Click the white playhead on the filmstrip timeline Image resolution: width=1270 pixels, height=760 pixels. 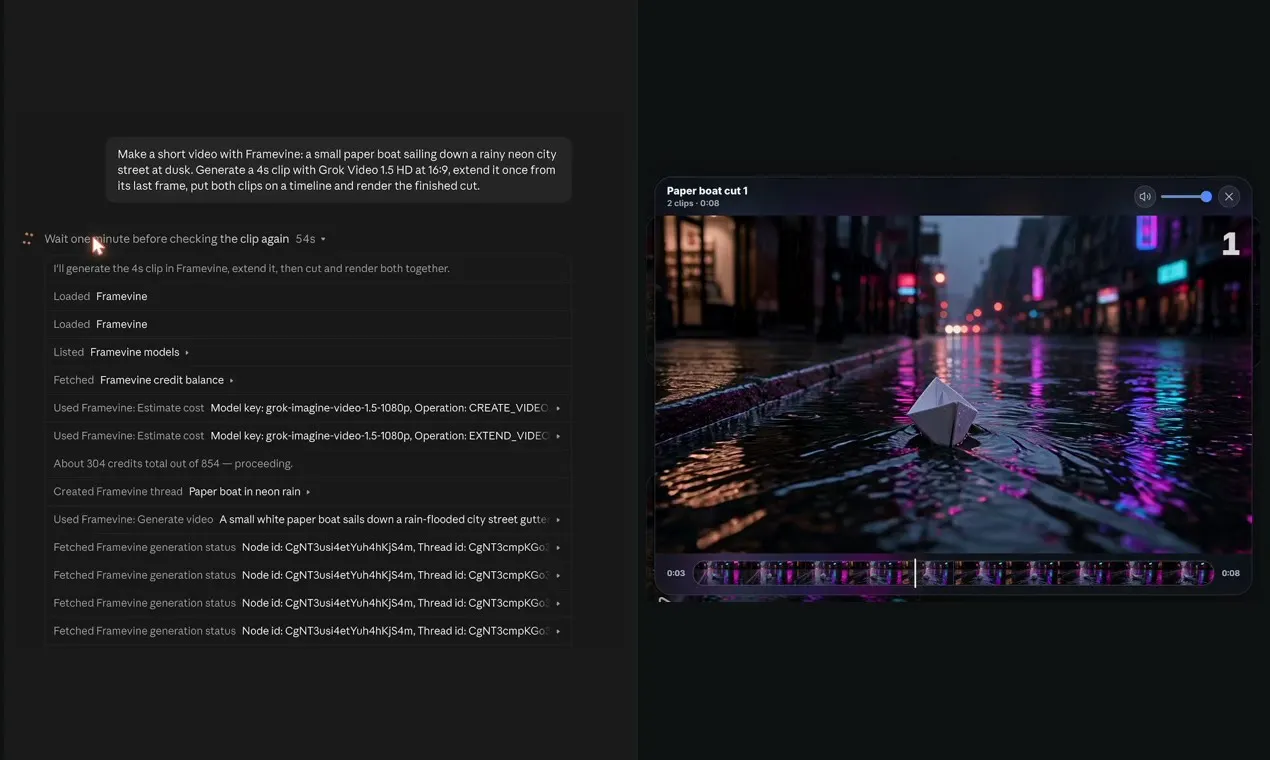point(915,573)
